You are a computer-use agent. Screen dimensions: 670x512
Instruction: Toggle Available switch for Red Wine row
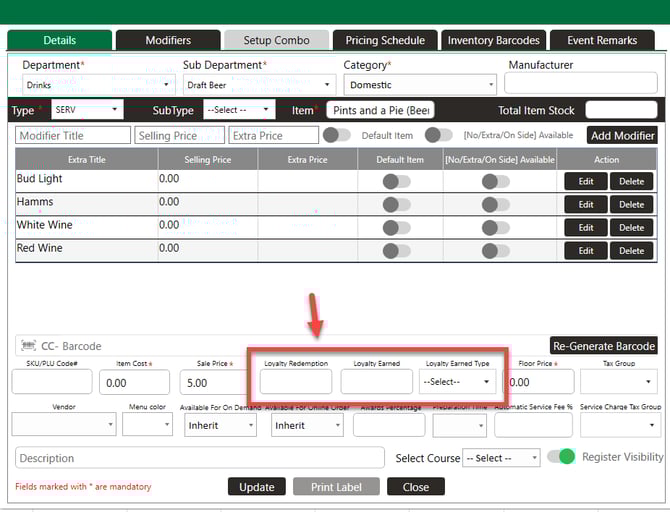click(x=495, y=251)
